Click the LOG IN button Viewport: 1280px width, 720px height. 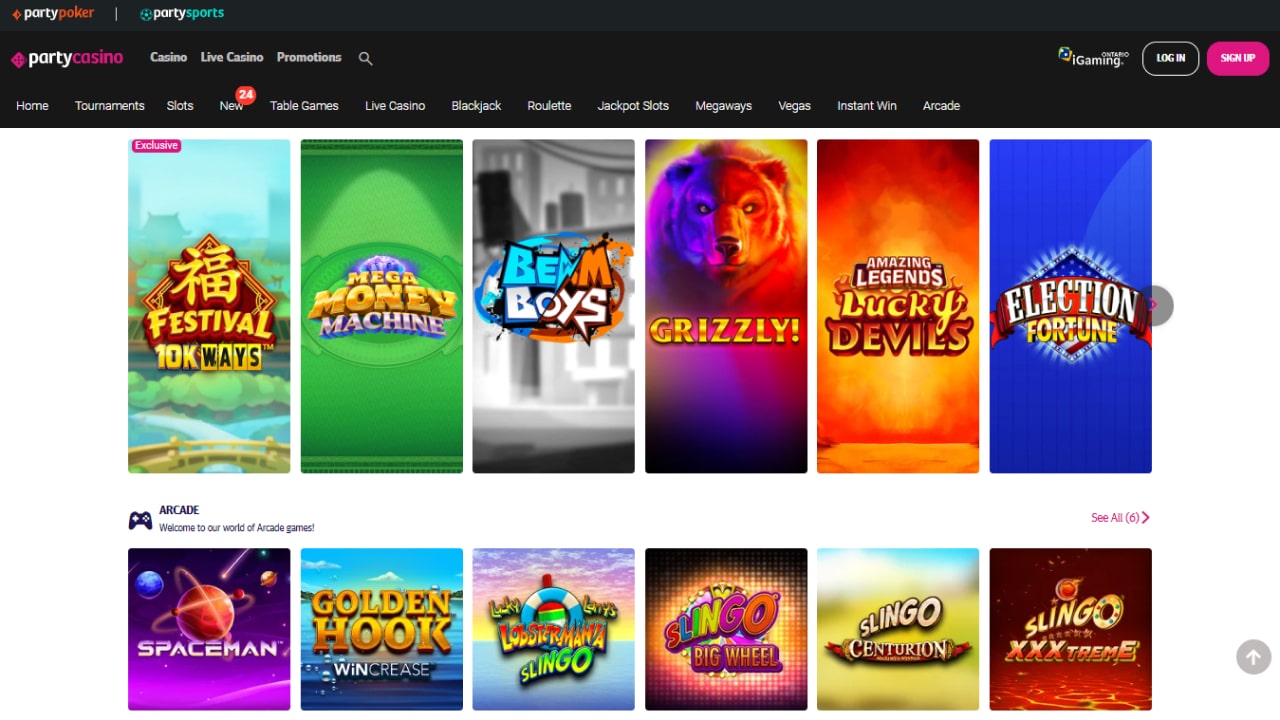tap(1170, 58)
